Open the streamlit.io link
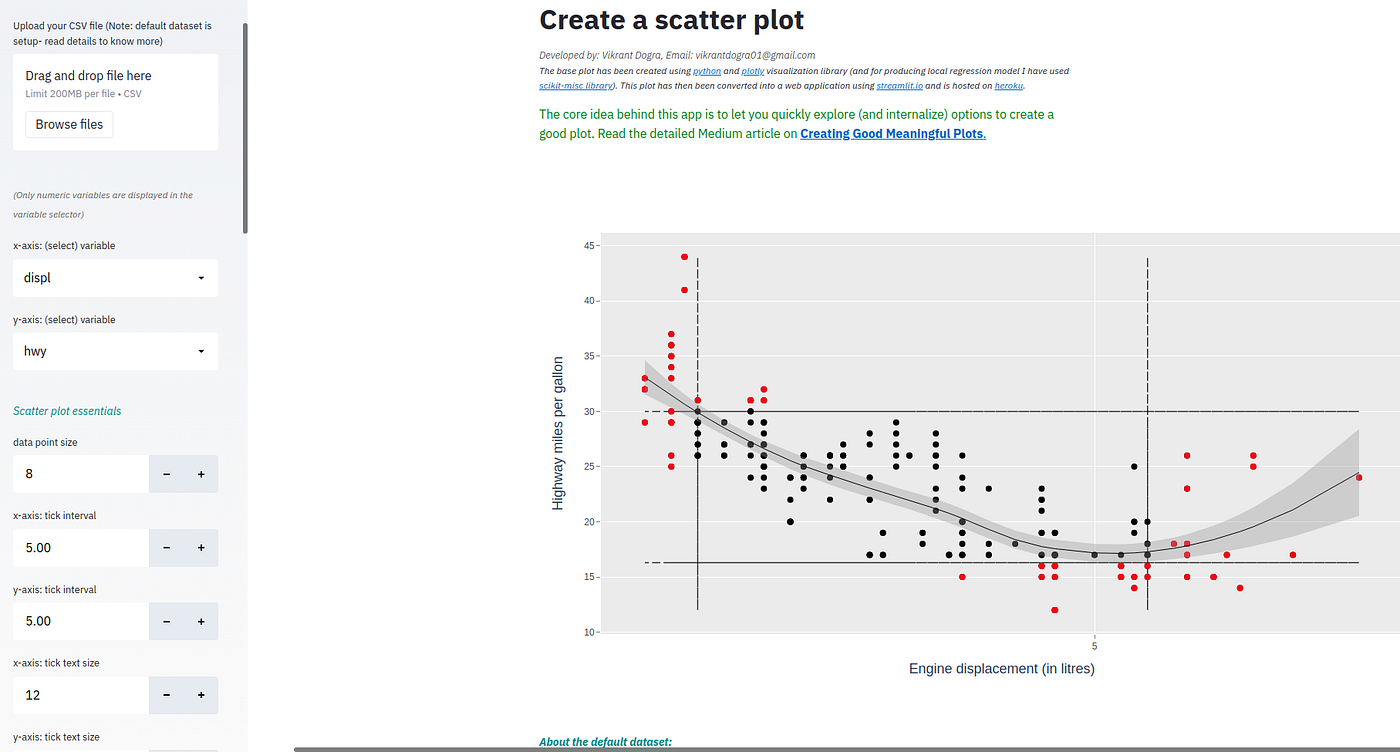1400x752 pixels. click(x=899, y=85)
